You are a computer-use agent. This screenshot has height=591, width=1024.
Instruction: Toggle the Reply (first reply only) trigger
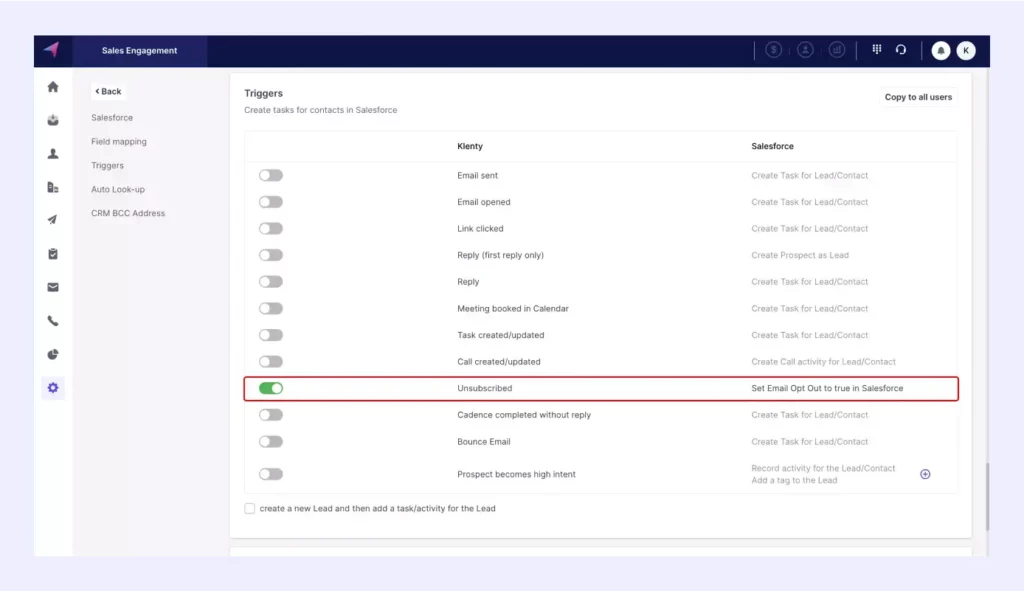point(270,255)
